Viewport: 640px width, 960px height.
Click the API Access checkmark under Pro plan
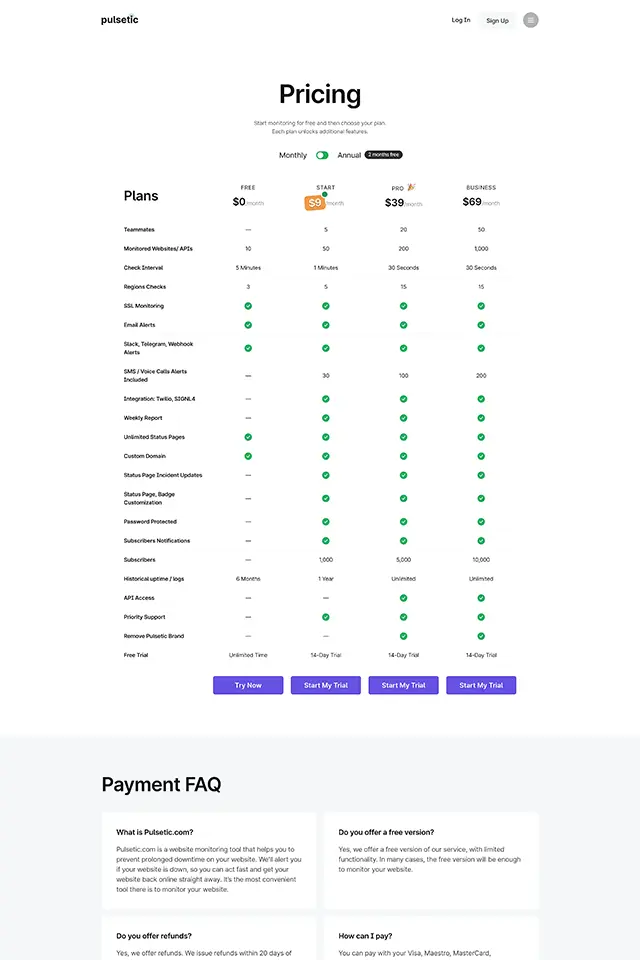tap(404, 598)
